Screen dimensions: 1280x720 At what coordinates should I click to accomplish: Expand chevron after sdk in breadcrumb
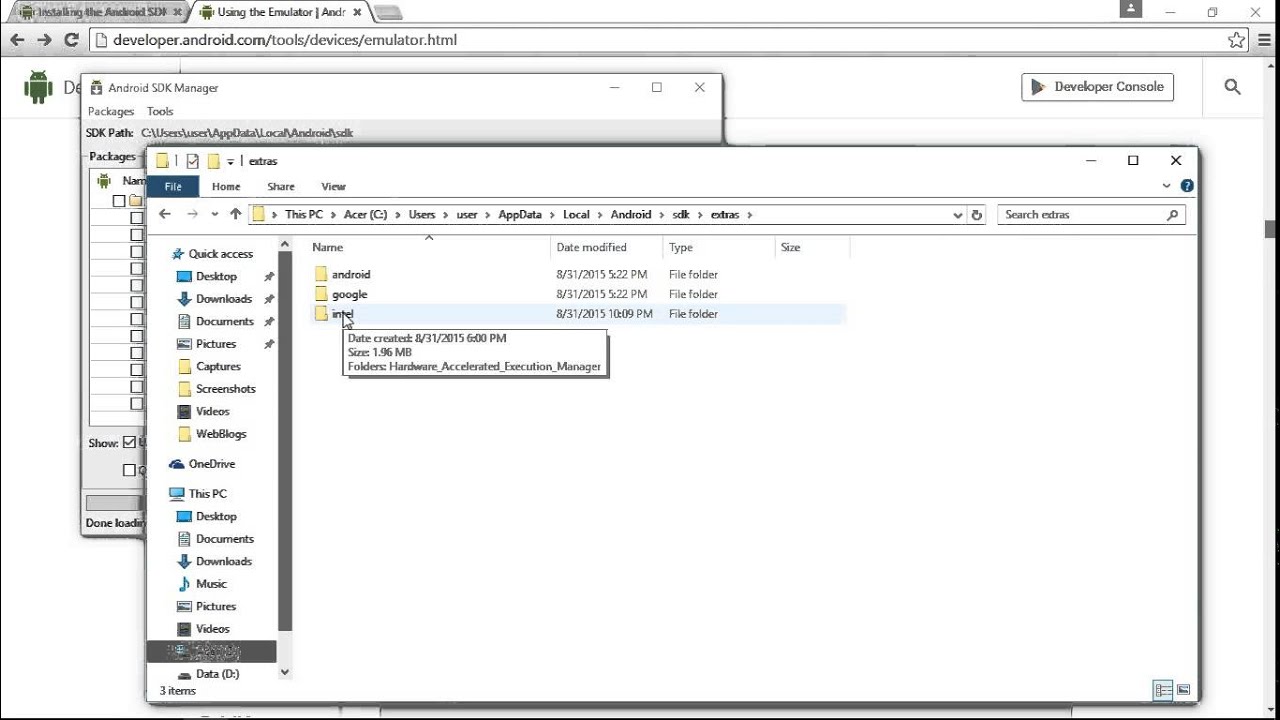click(700, 214)
